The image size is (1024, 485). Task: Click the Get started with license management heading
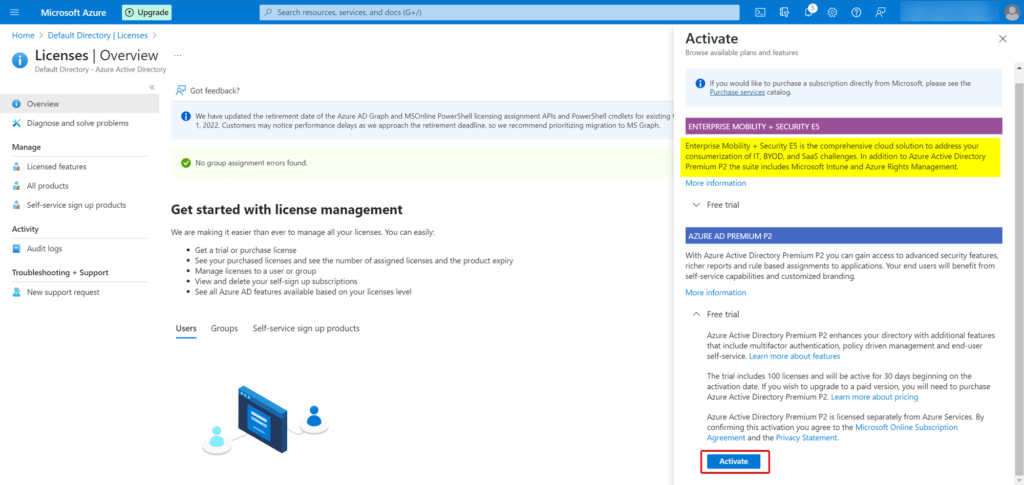286,210
